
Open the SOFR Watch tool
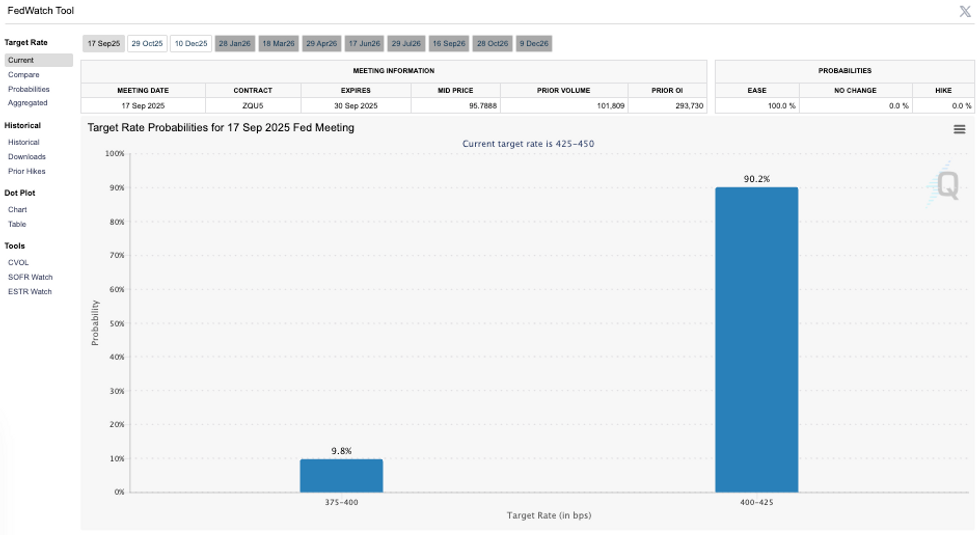(30, 277)
